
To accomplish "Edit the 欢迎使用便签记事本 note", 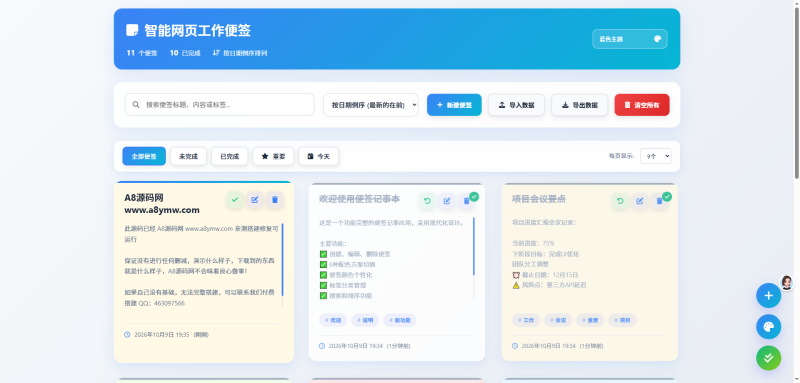I will click(447, 201).
